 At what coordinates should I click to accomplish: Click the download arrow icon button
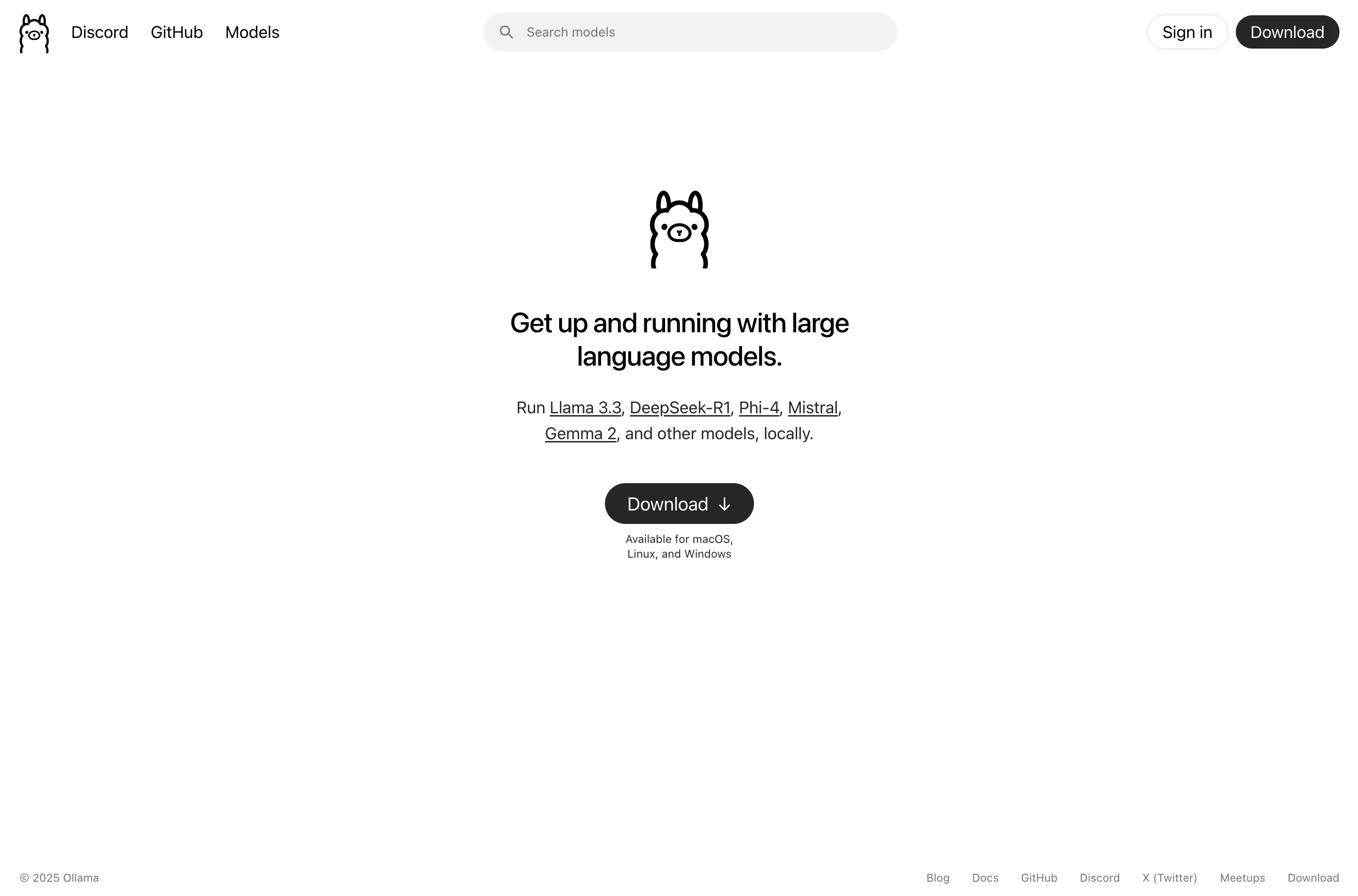pos(724,503)
